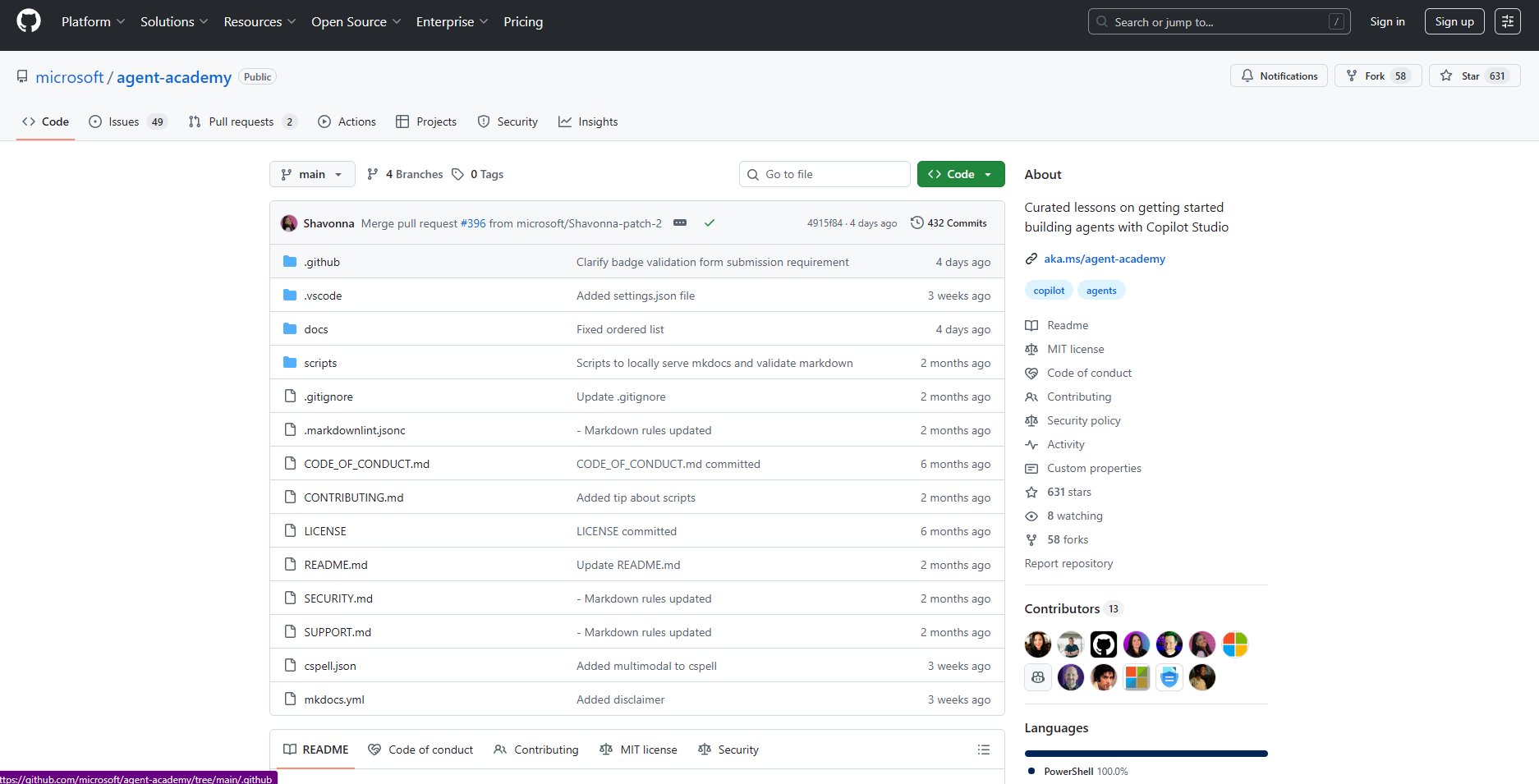Click the GitHub logo contributor avatar
Image resolution: width=1539 pixels, height=784 pixels.
[1104, 644]
